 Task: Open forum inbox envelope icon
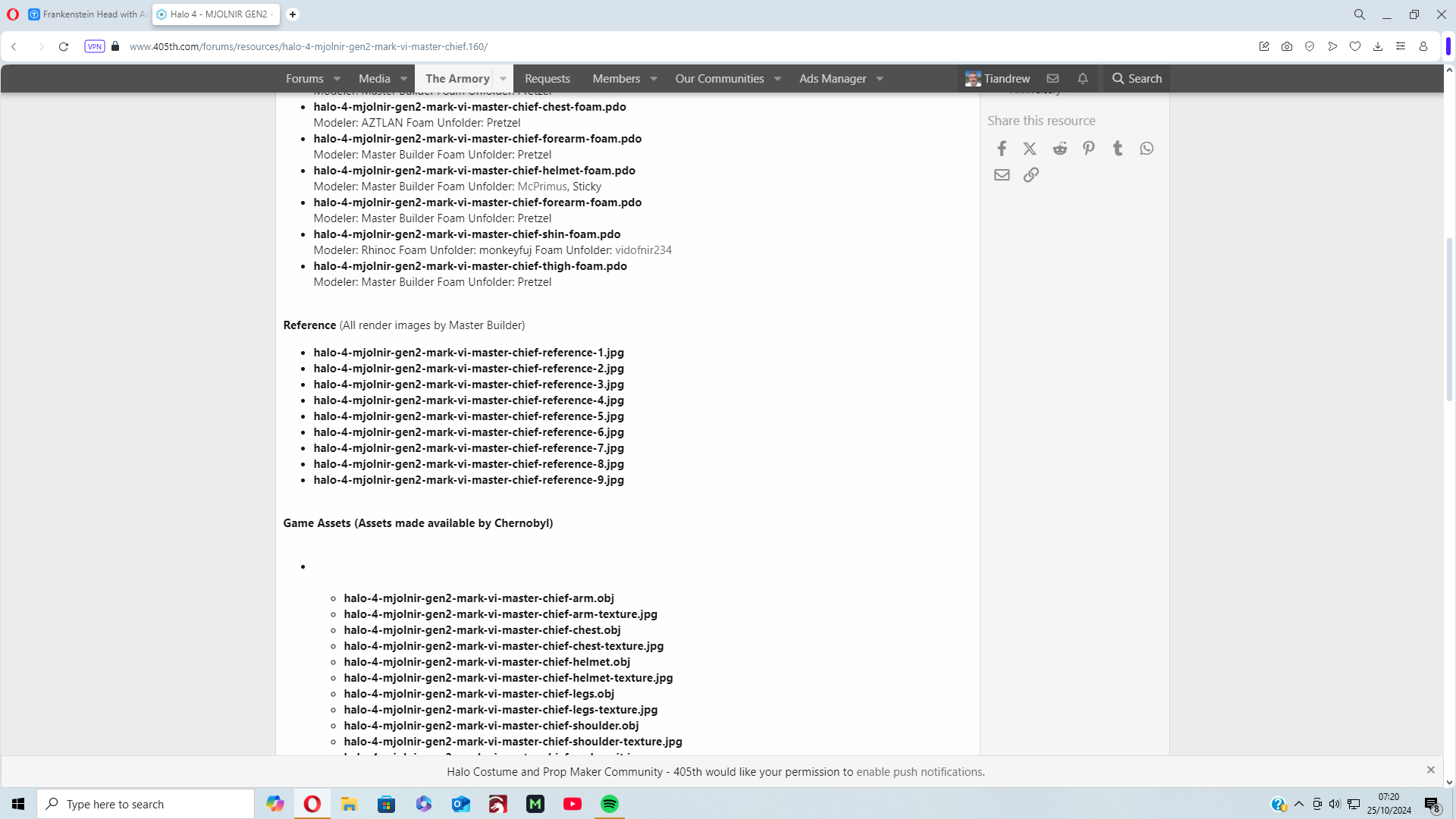click(x=1053, y=79)
